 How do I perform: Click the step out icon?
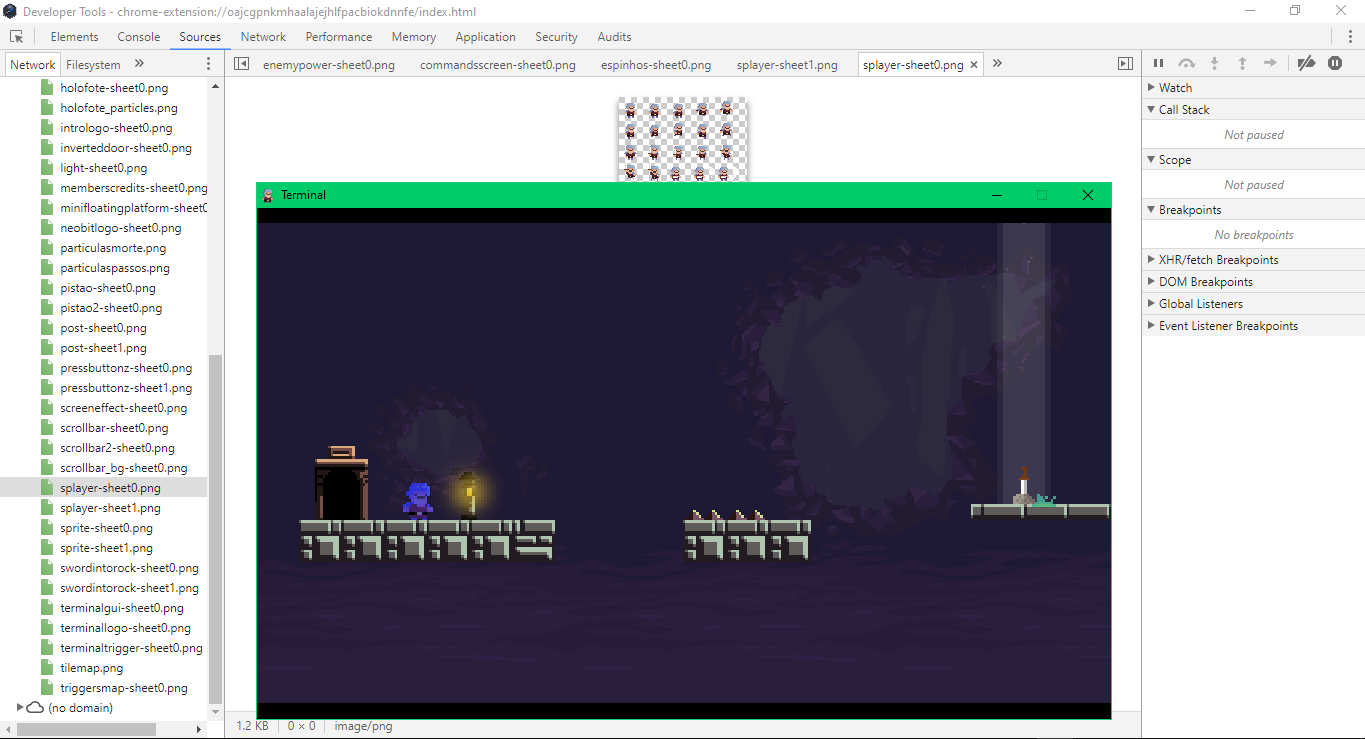pyautogui.click(x=1242, y=64)
